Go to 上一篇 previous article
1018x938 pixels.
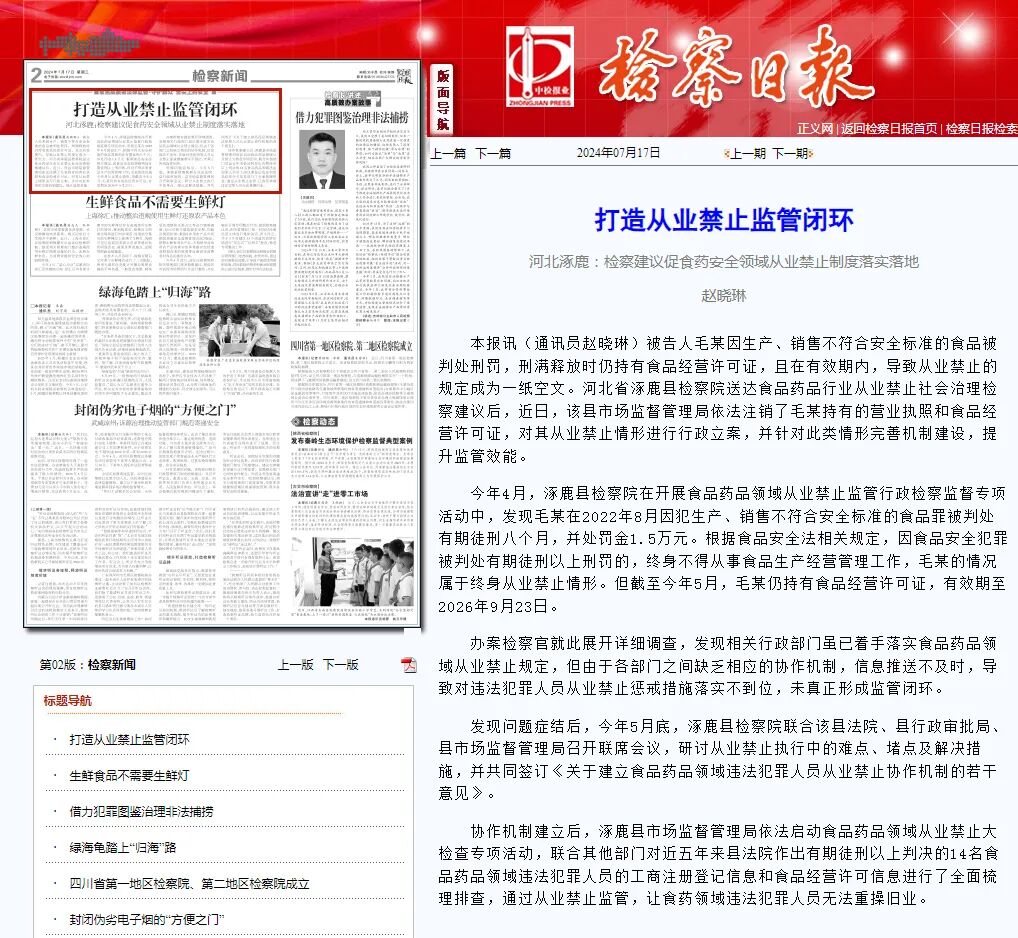click(x=448, y=153)
